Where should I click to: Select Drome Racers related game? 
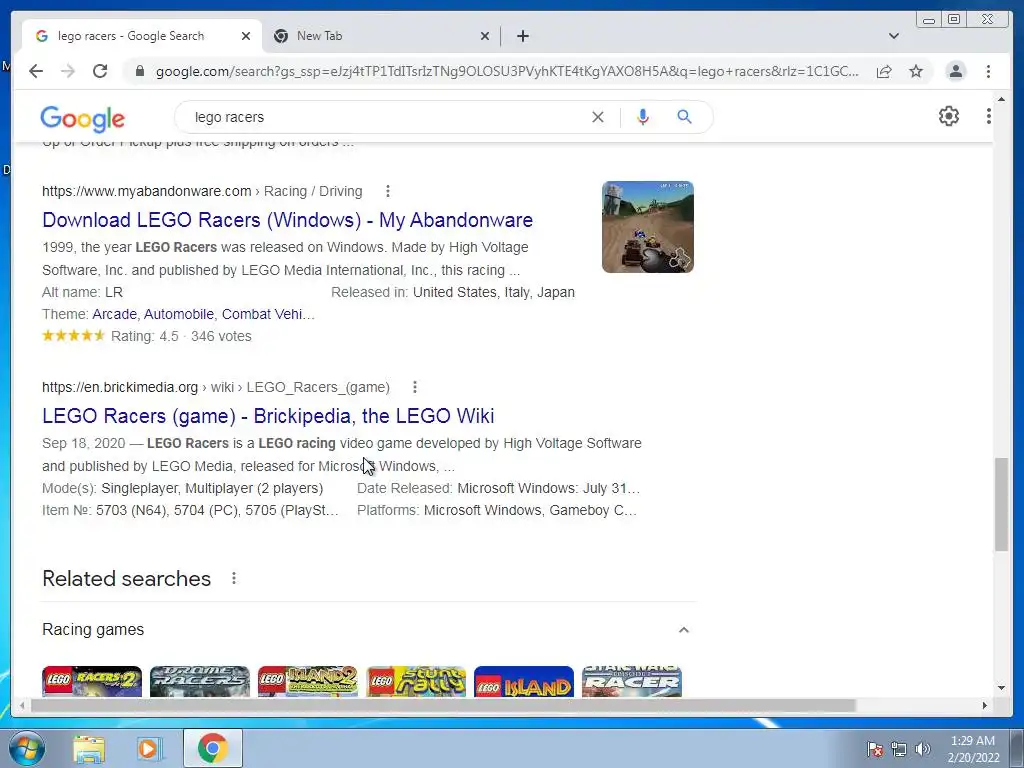point(200,681)
